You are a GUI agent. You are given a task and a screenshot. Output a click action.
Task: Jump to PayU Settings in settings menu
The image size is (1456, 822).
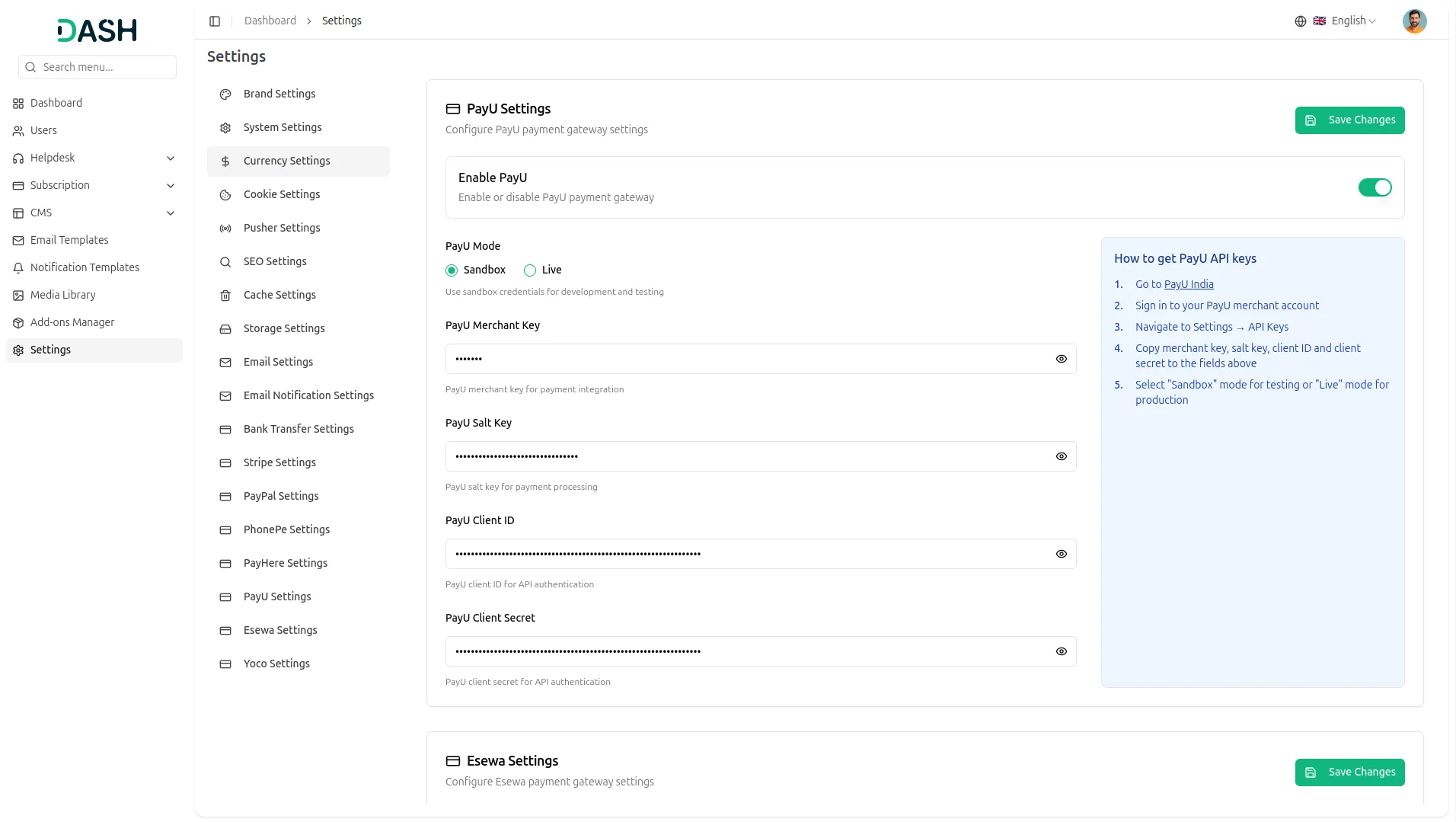click(x=299, y=597)
